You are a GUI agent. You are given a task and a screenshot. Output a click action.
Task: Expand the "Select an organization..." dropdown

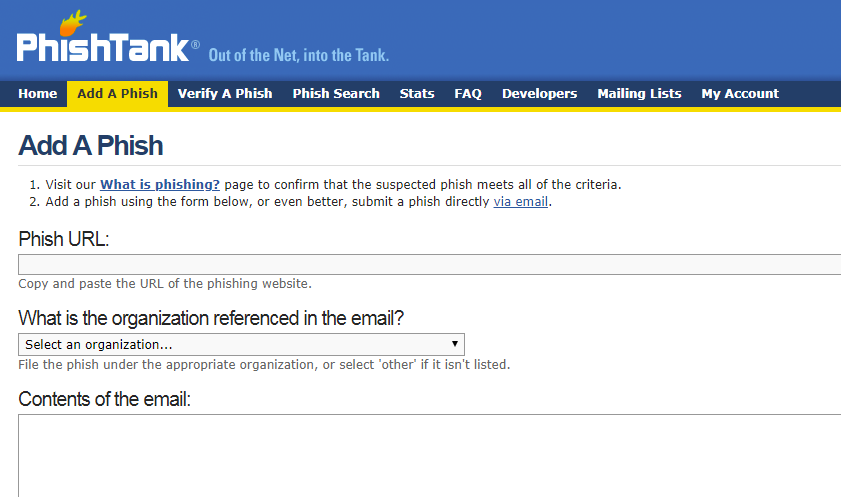pyautogui.click(x=241, y=344)
